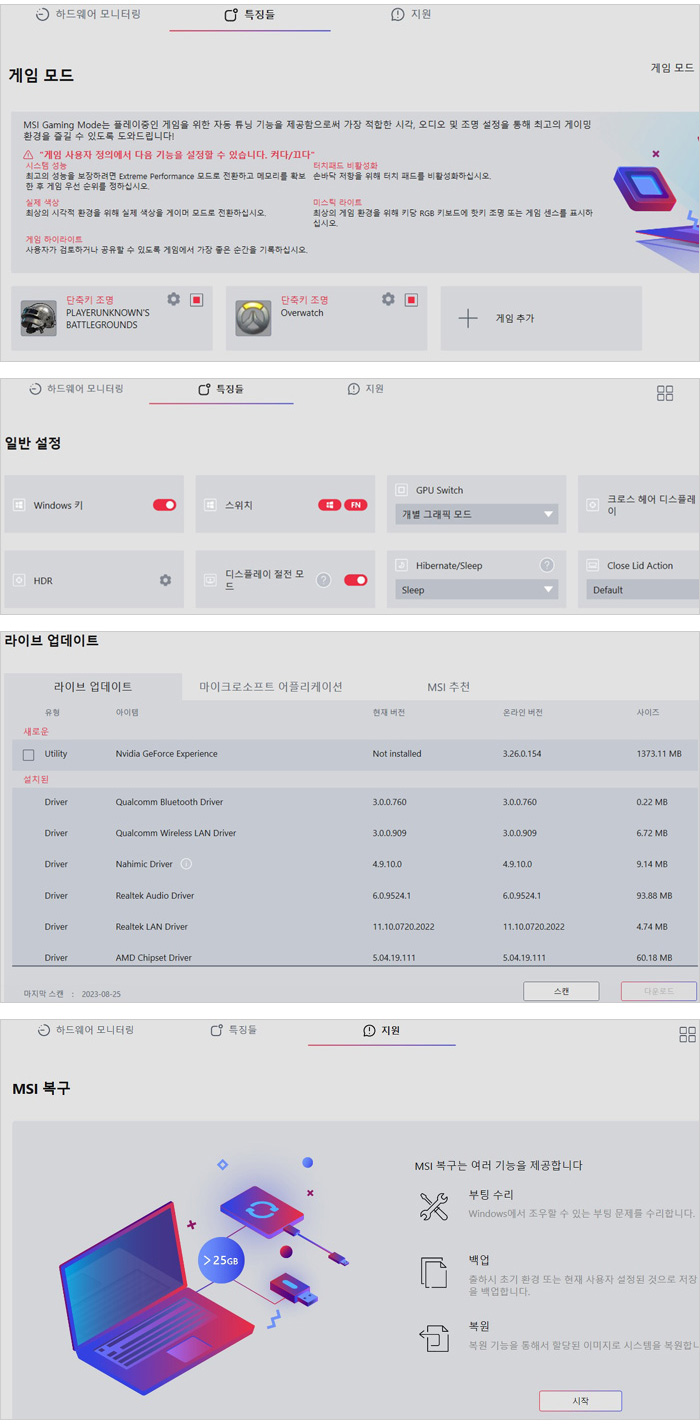Click the 부팅 수리 wrench icon

pyautogui.click(x=434, y=1206)
